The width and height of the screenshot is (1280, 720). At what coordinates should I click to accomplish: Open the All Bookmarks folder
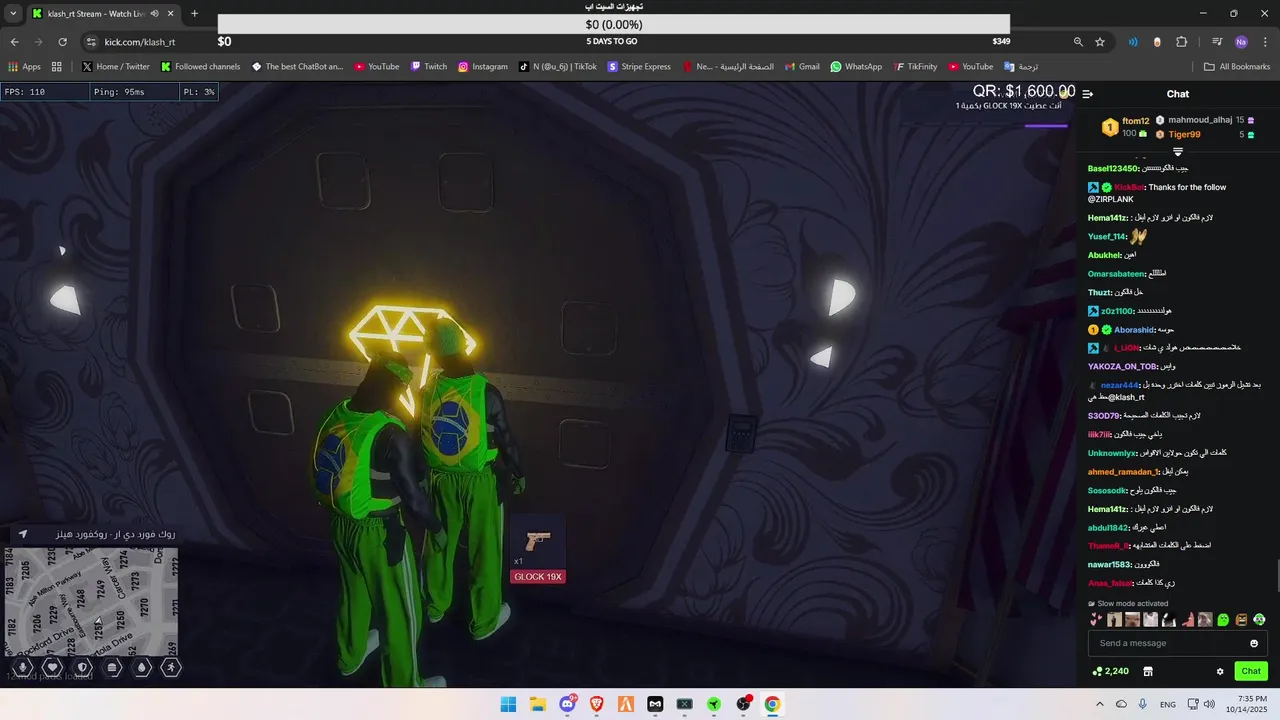click(1237, 67)
